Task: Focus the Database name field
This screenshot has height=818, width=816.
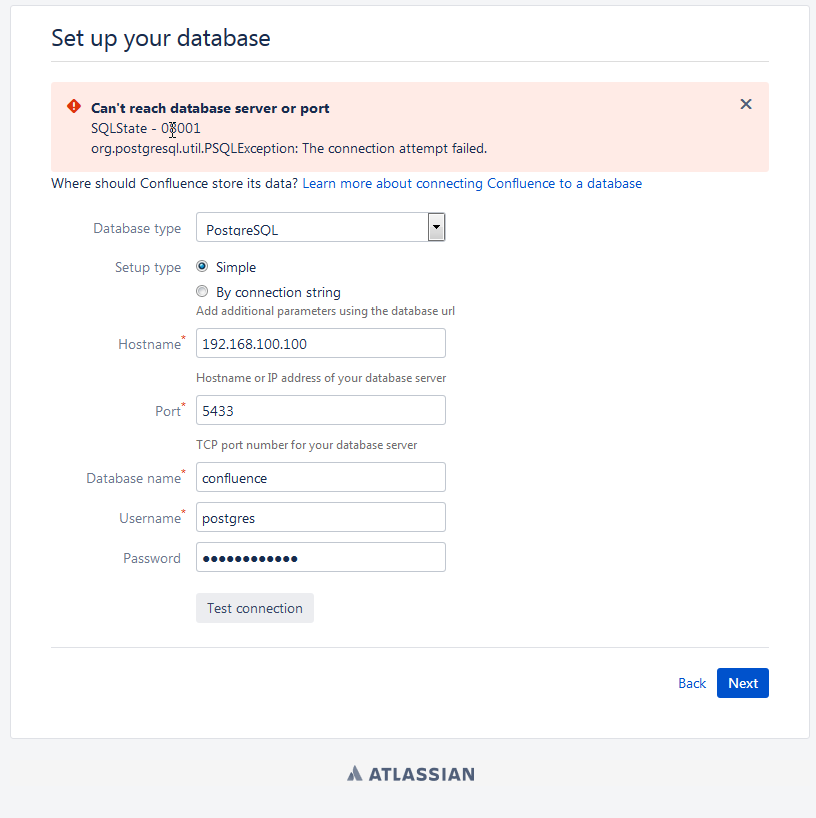Action: (x=320, y=477)
